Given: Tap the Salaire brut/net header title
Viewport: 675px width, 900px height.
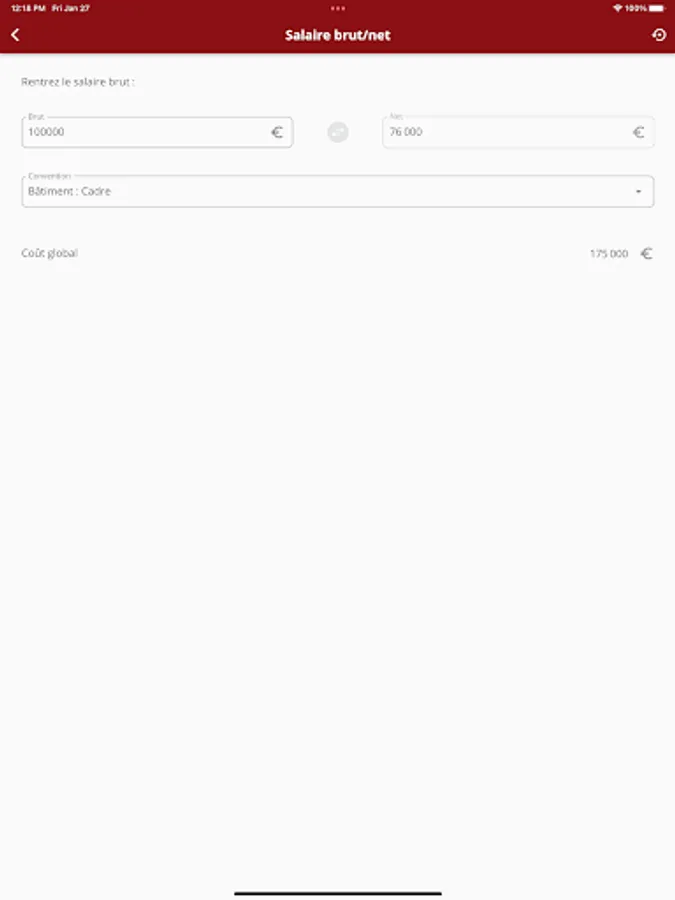Looking at the screenshot, I should click(338, 35).
